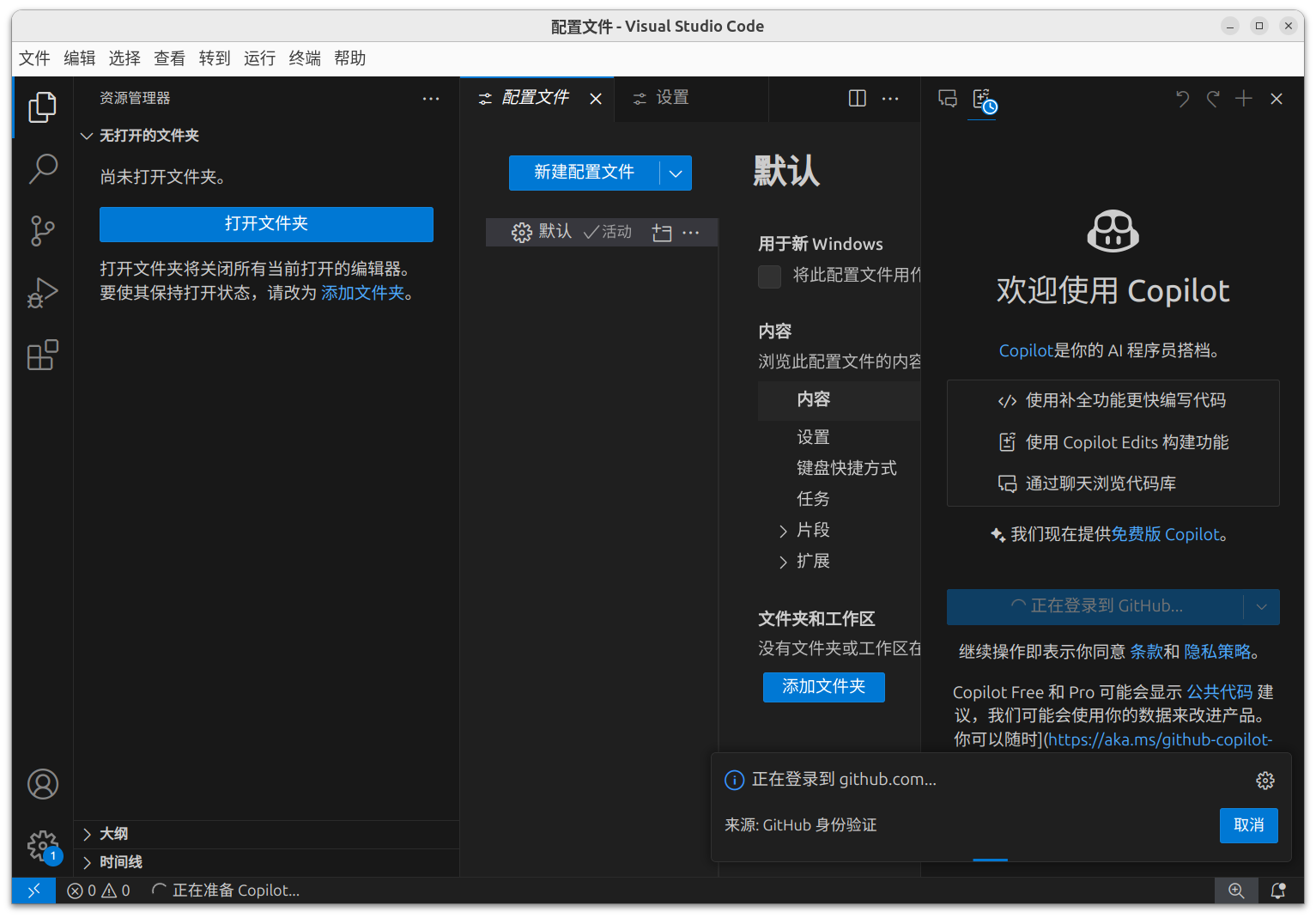Click 正在准备 Copilot status bar entry
1316x918 pixels.
pyautogui.click(x=226, y=891)
